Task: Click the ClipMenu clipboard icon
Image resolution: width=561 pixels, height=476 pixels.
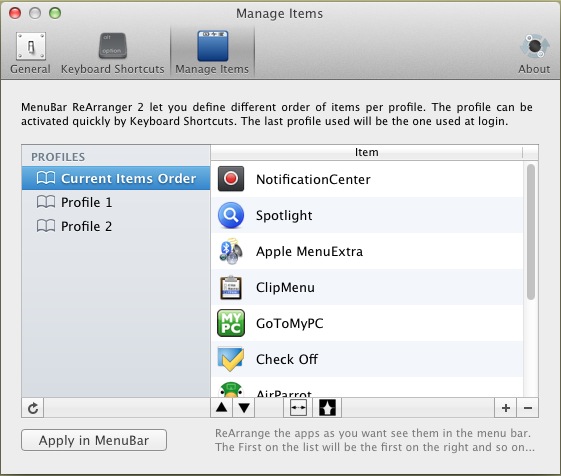Action: [x=231, y=287]
